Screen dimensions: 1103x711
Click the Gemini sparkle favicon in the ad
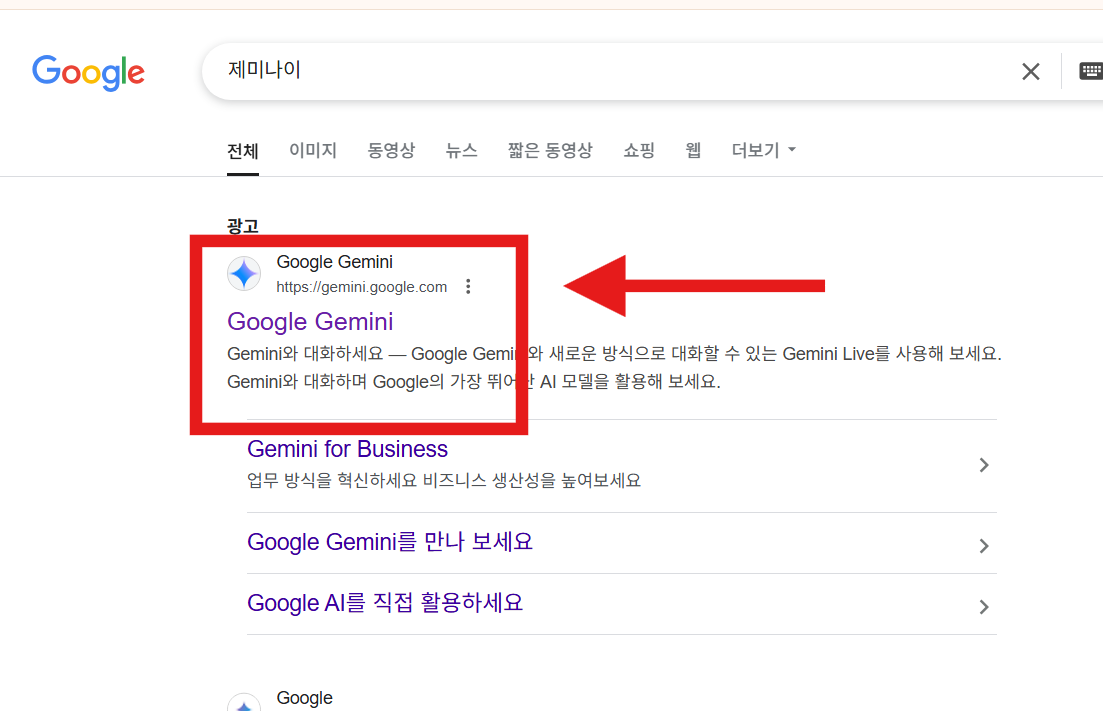click(x=244, y=274)
